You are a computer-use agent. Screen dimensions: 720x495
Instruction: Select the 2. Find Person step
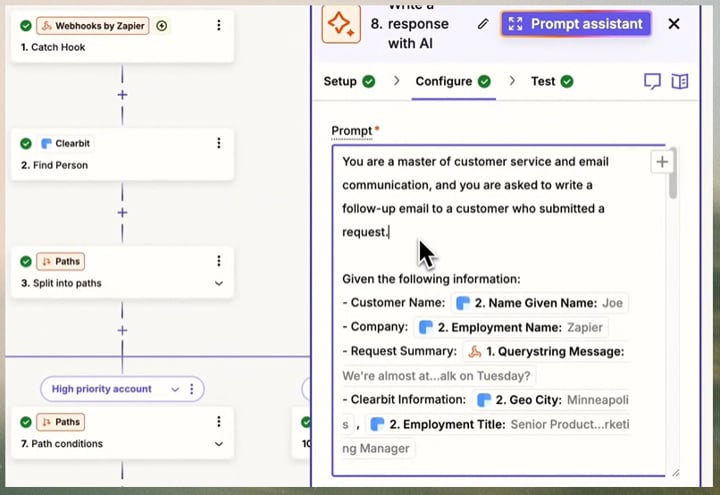(122, 154)
